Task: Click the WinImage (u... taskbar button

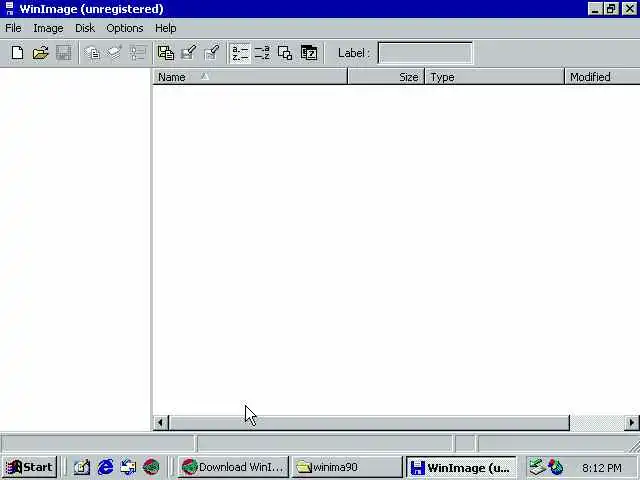Action: pos(461,467)
